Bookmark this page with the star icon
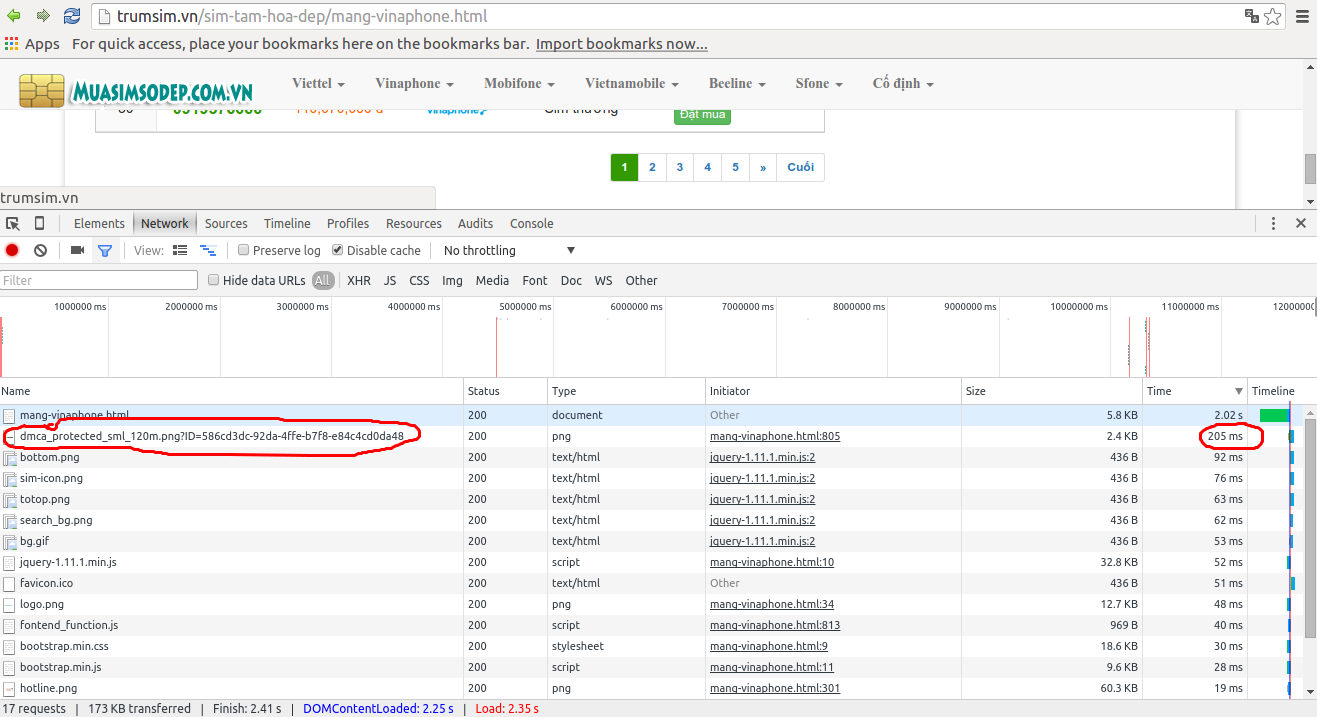The height and width of the screenshot is (717, 1317). pyautogui.click(x=1272, y=16)
